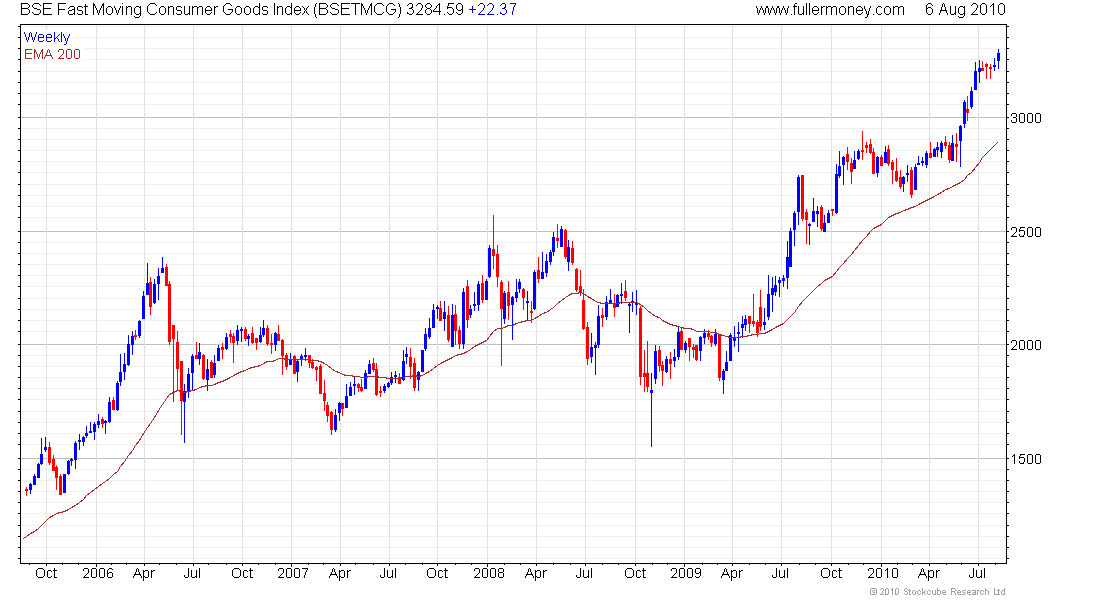Click the date 6 Aug 2010
This screenshot has width=1100, height=600.
(965, 10)
